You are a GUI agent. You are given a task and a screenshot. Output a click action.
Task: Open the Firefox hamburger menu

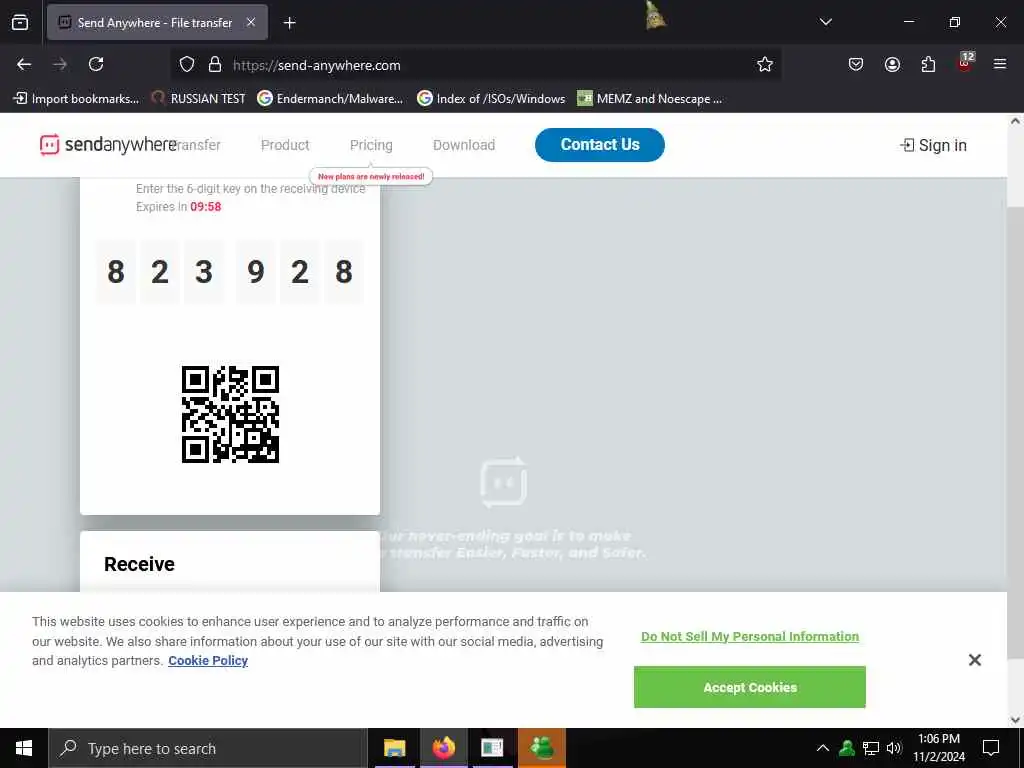click(1000, 64)
